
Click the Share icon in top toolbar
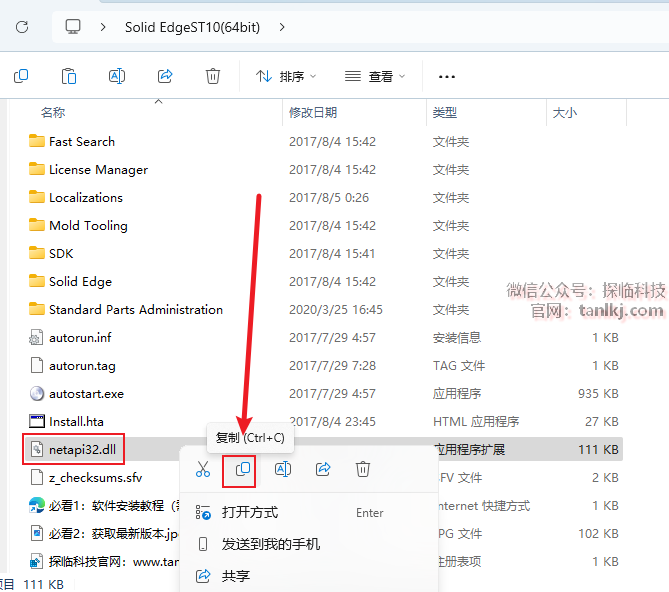click(x=165, y=76)
